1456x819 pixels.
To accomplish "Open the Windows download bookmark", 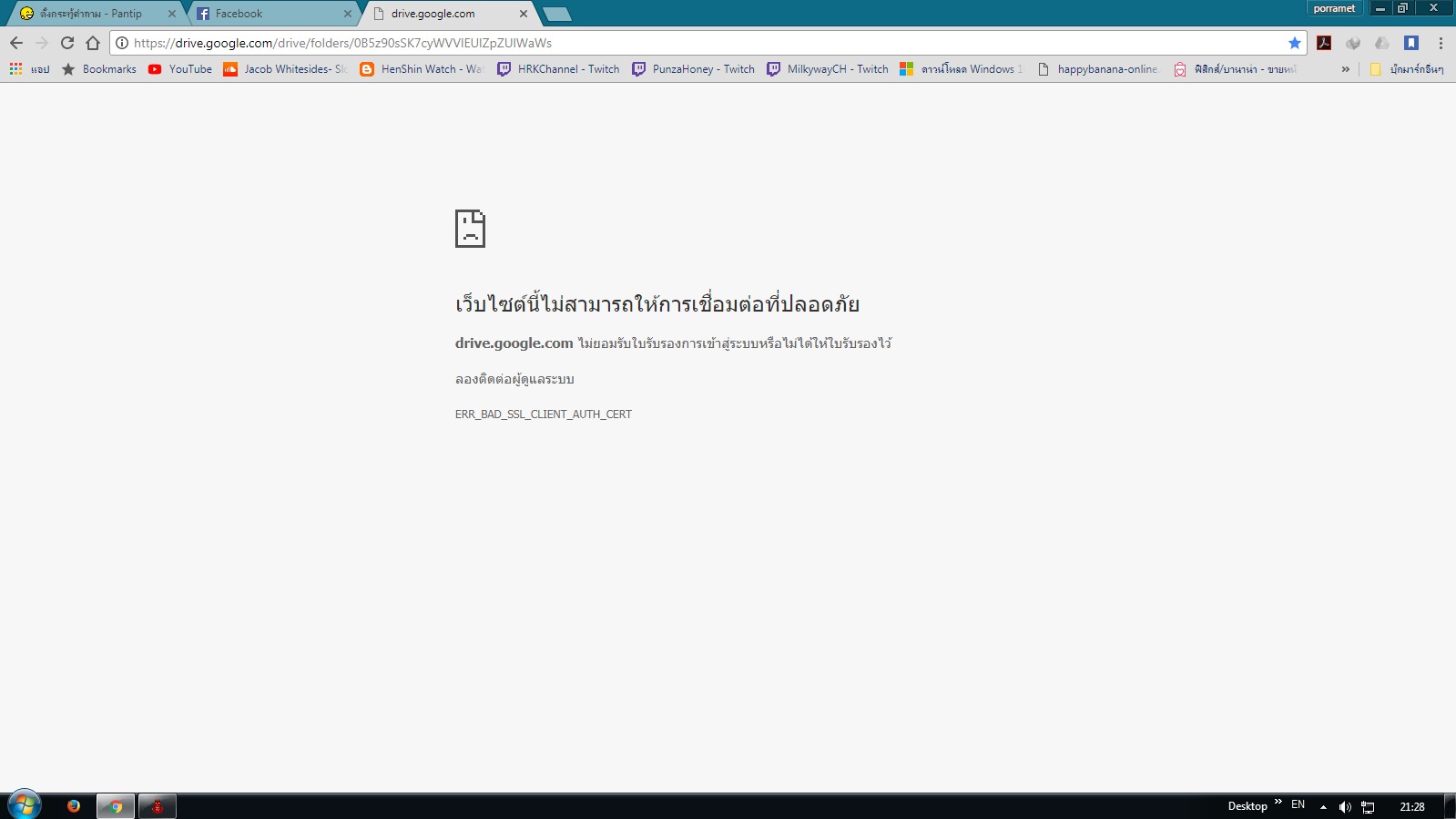I will 962,69.
